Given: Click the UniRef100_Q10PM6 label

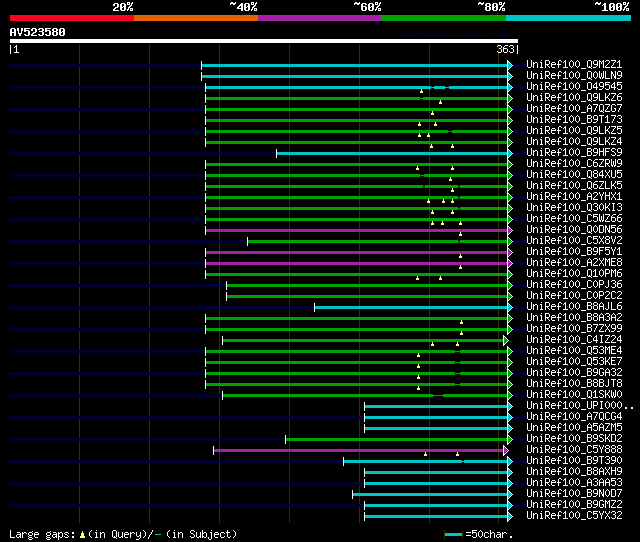Looking at the screenshot, I should [574, 274].
